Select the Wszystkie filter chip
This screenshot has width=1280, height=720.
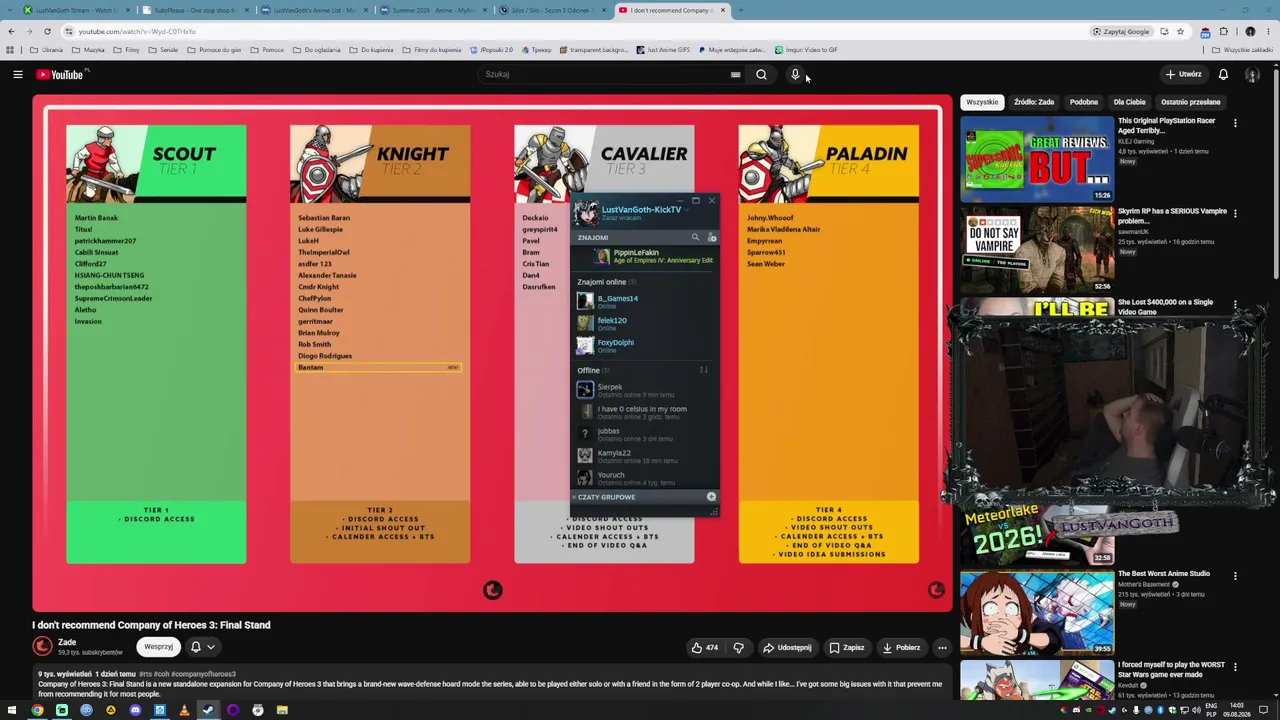[982, 102]
